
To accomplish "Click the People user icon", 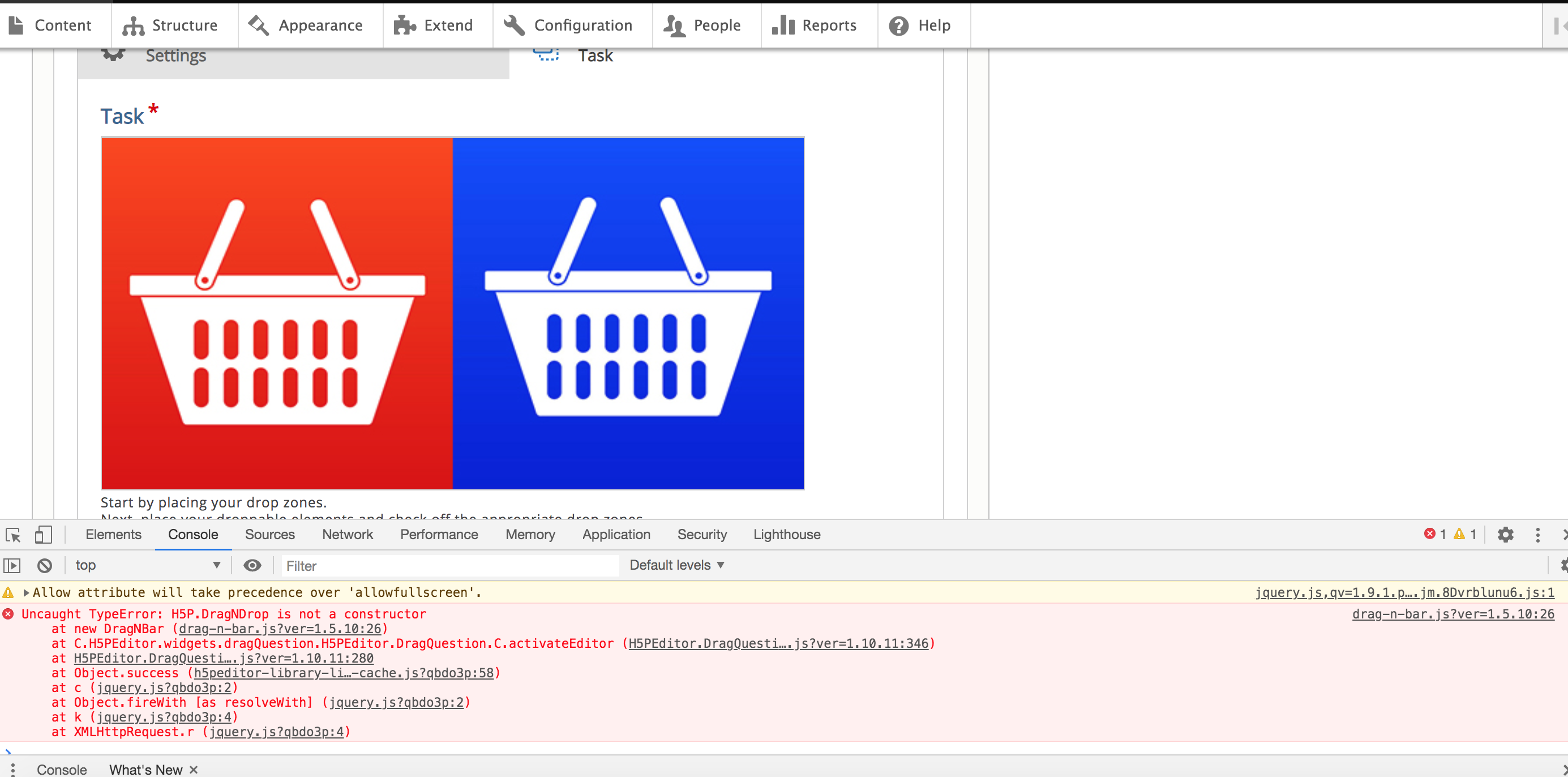I will (x=674, y=25).
